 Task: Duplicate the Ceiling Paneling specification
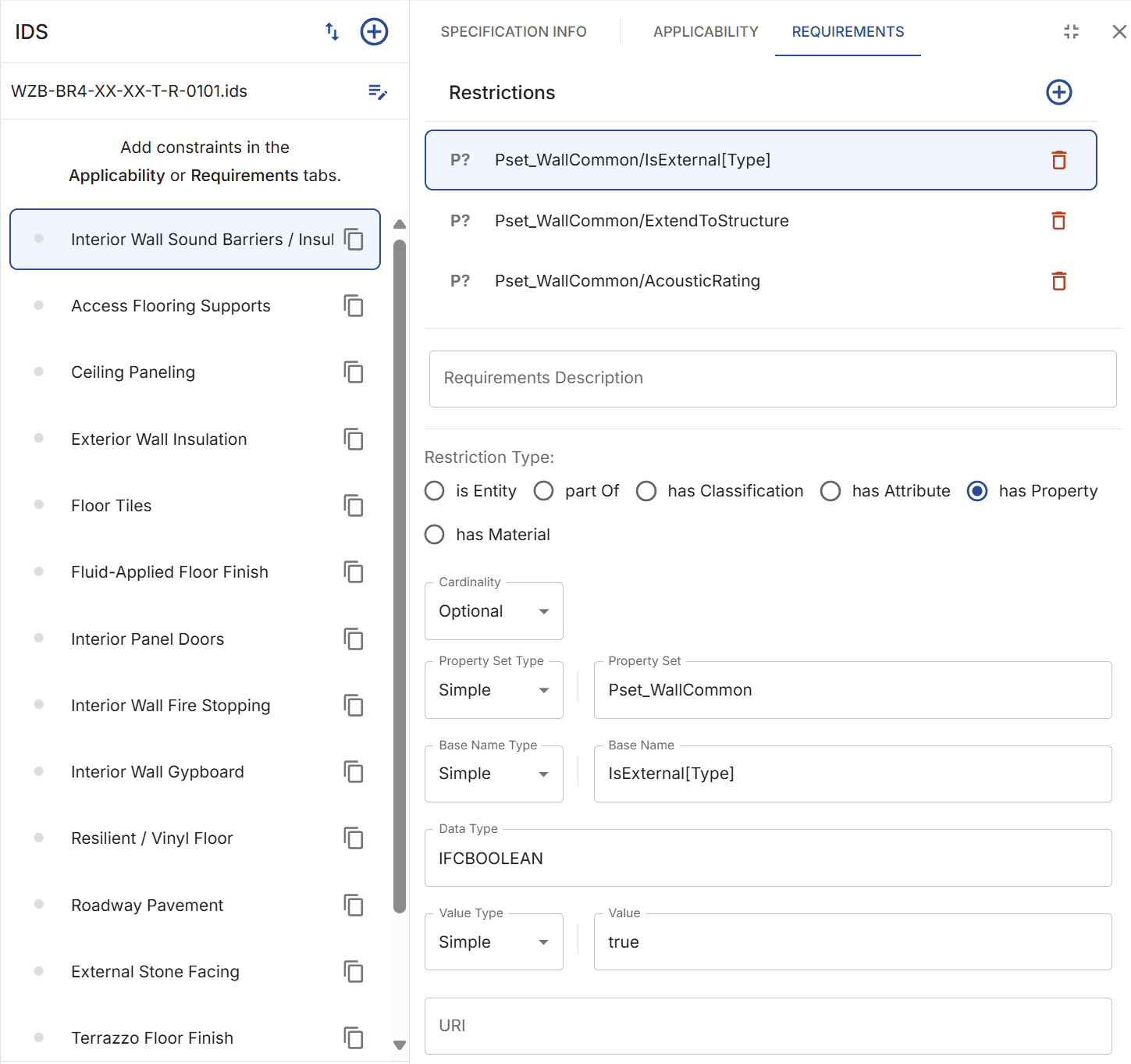(354, 372)
